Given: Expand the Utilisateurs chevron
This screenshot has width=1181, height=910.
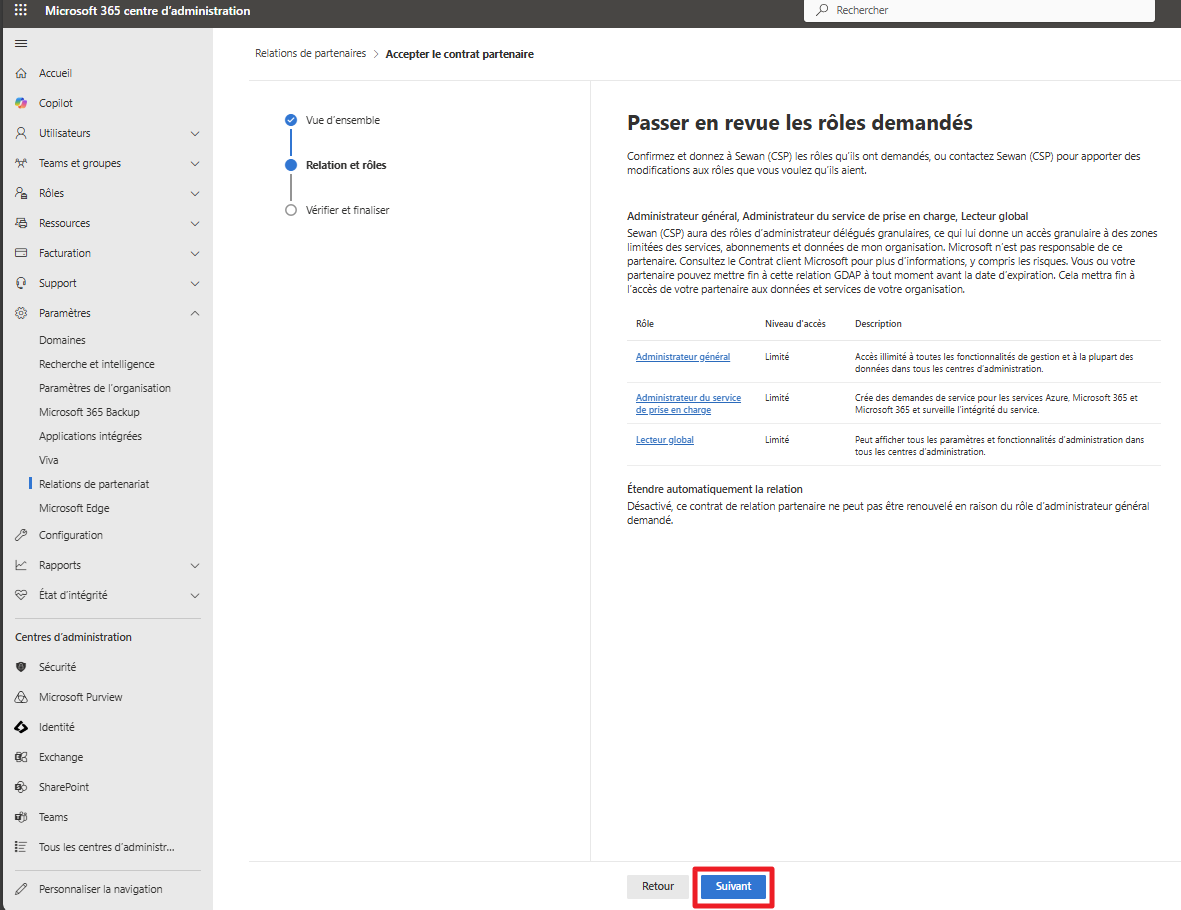Looking at the screenshot, I should 195,133.
